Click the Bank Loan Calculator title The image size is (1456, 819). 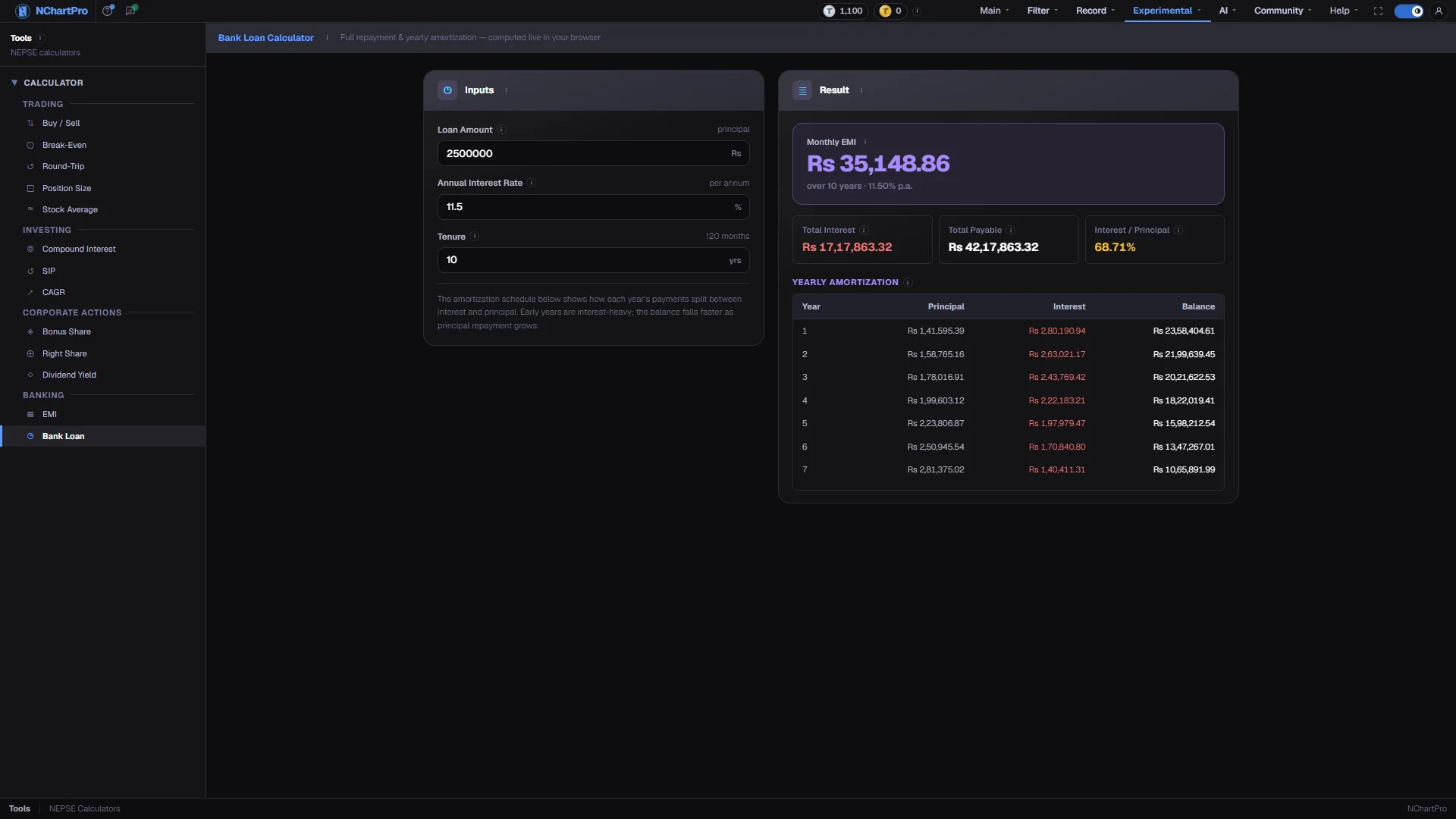point(265,38)
